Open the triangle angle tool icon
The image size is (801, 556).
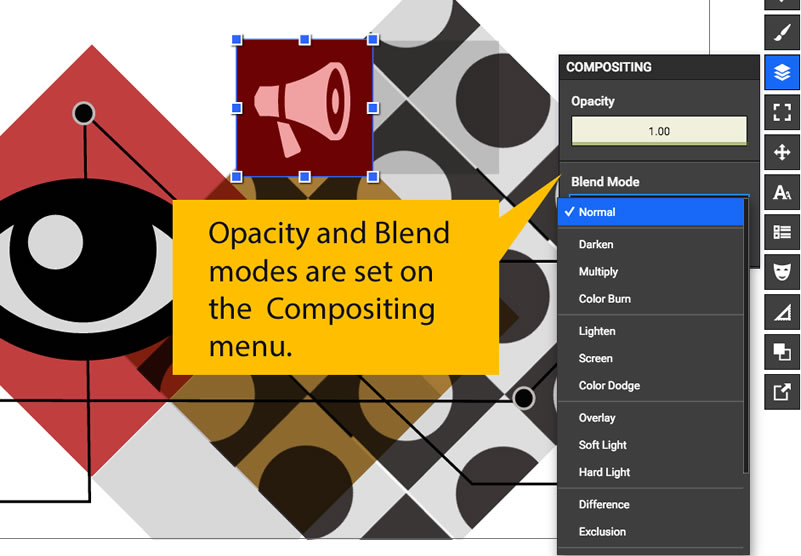tap(781, 312)
